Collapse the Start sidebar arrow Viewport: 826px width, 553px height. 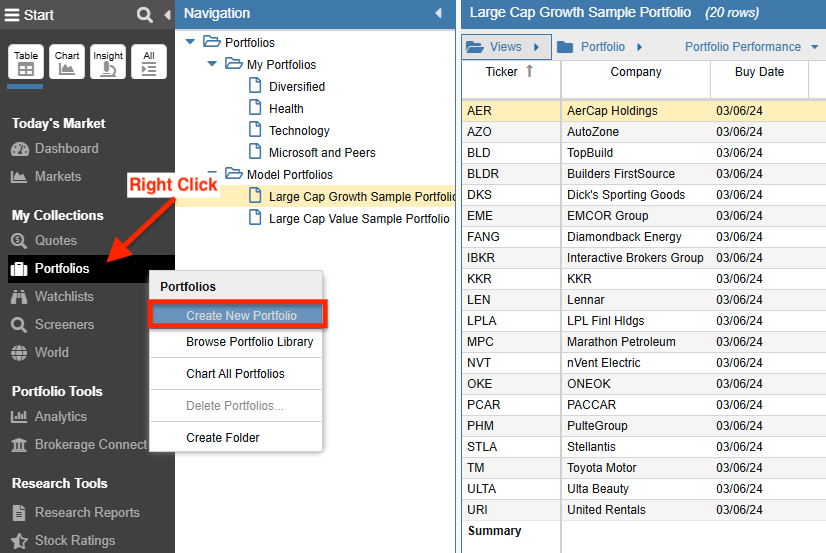tap(168, 15)
